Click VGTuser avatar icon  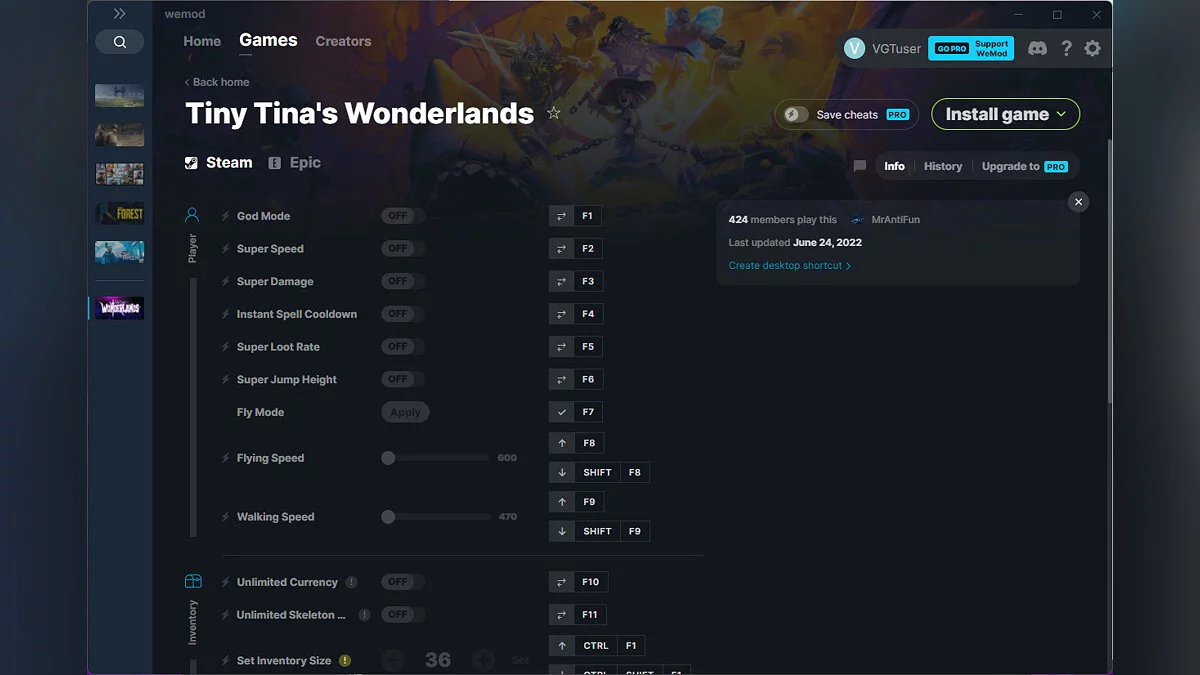pyautogui.click(x=854, y=48)
